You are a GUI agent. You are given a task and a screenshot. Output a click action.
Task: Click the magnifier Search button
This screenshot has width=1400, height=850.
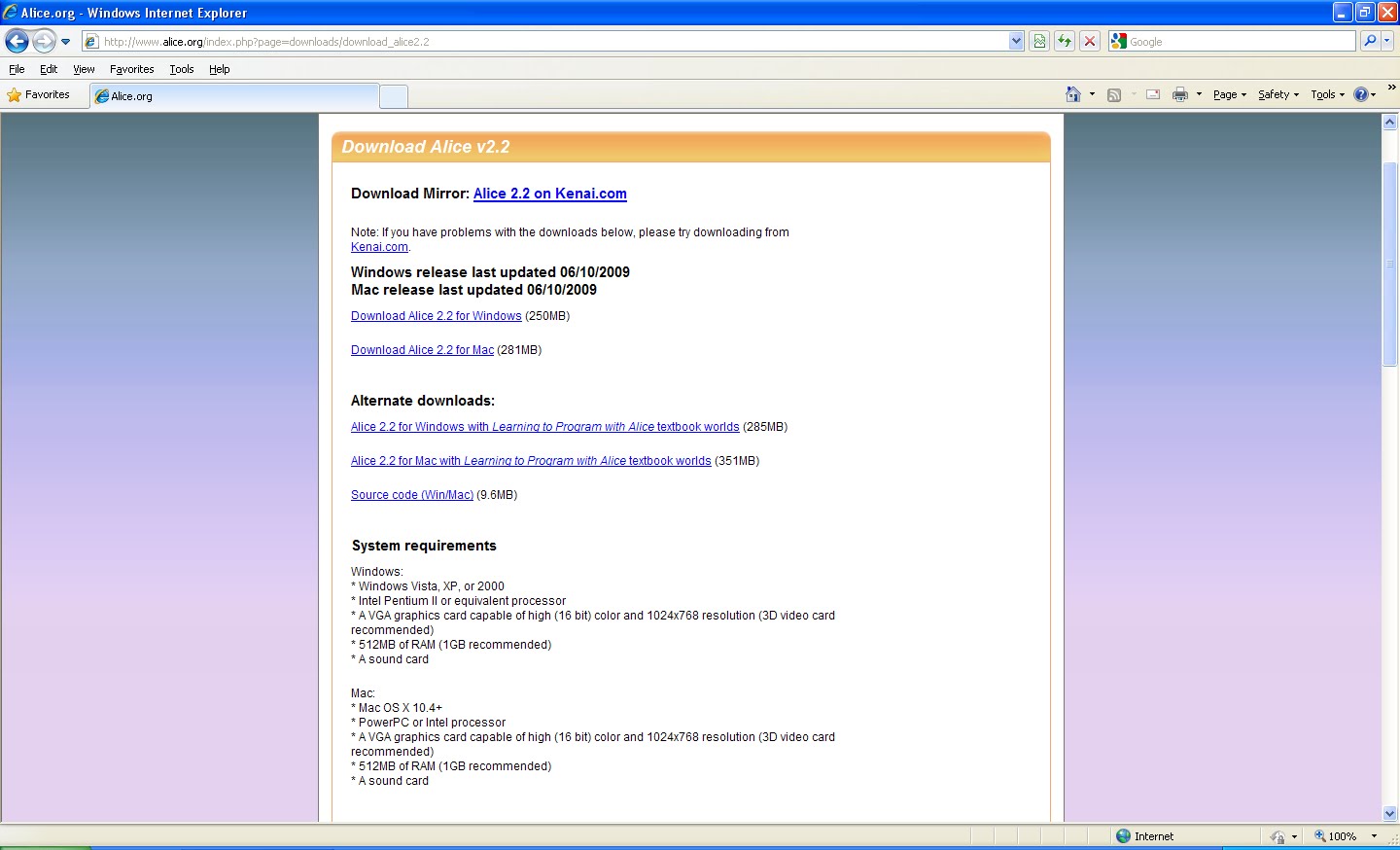(x=1370, y=41)
